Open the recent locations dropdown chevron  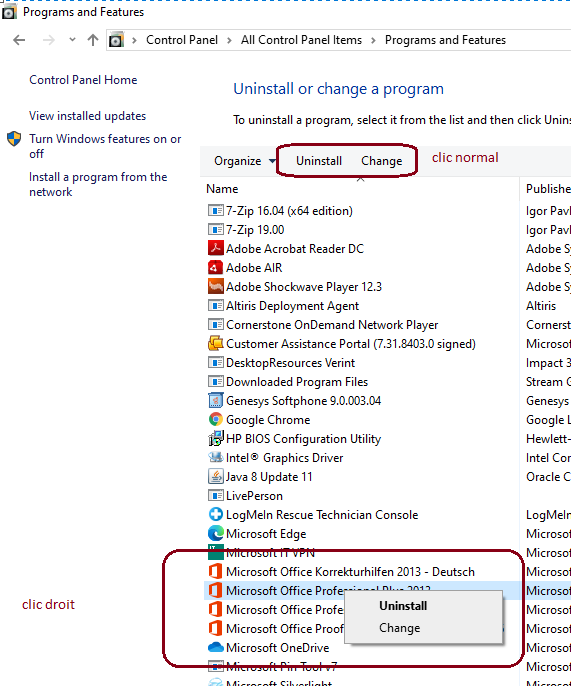(x=72, y=40)
